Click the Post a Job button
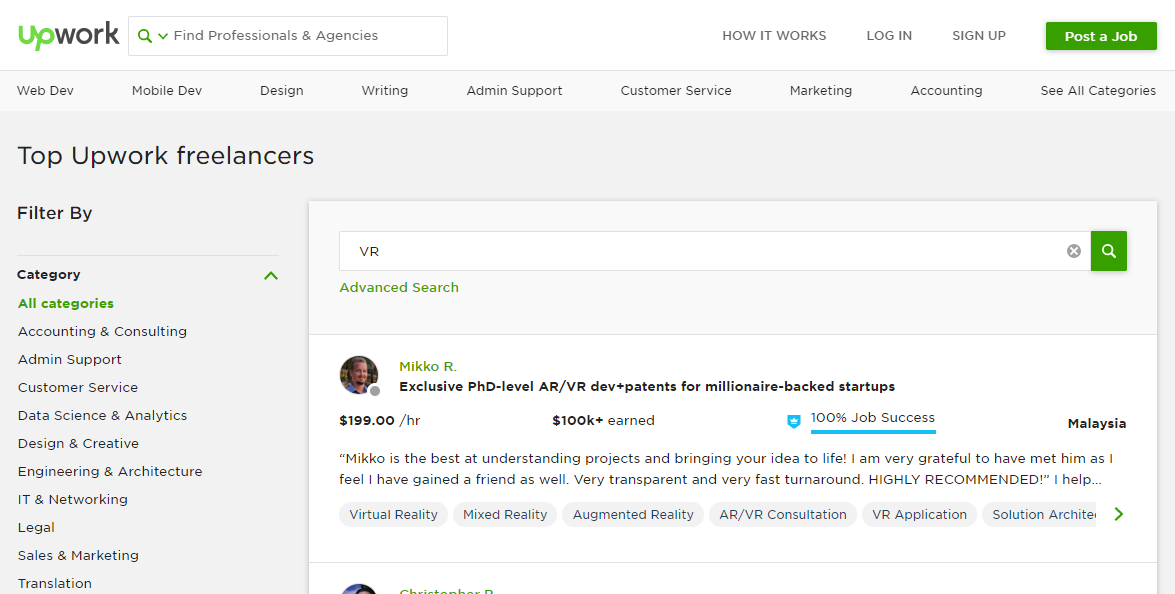 pos(1101,36)
